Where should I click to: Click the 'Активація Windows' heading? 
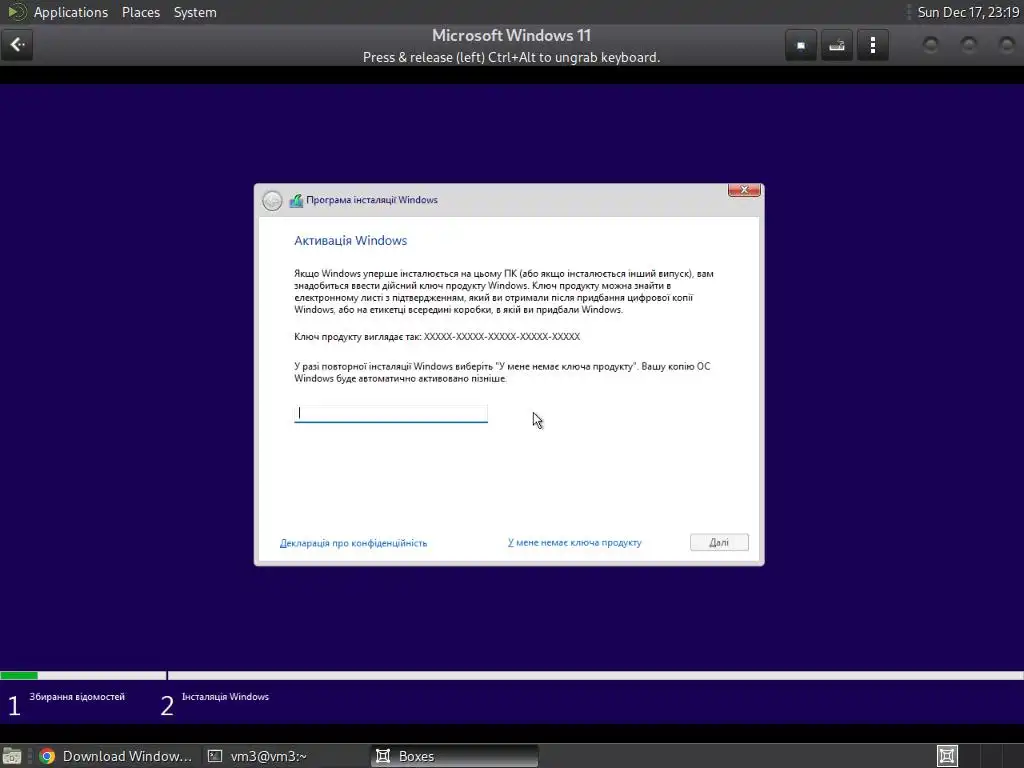(351, 241)
